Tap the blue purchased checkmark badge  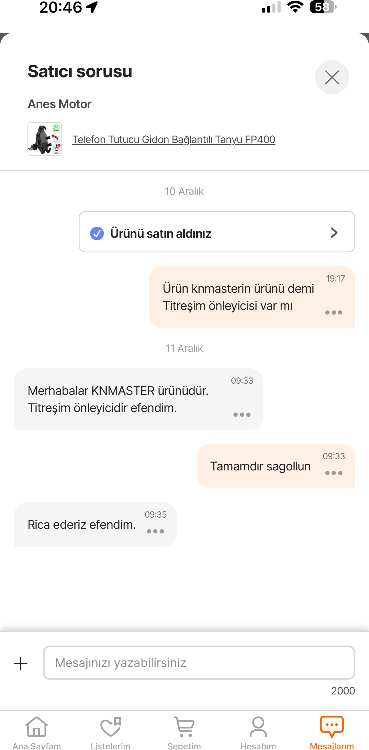[x=97, y=233]
